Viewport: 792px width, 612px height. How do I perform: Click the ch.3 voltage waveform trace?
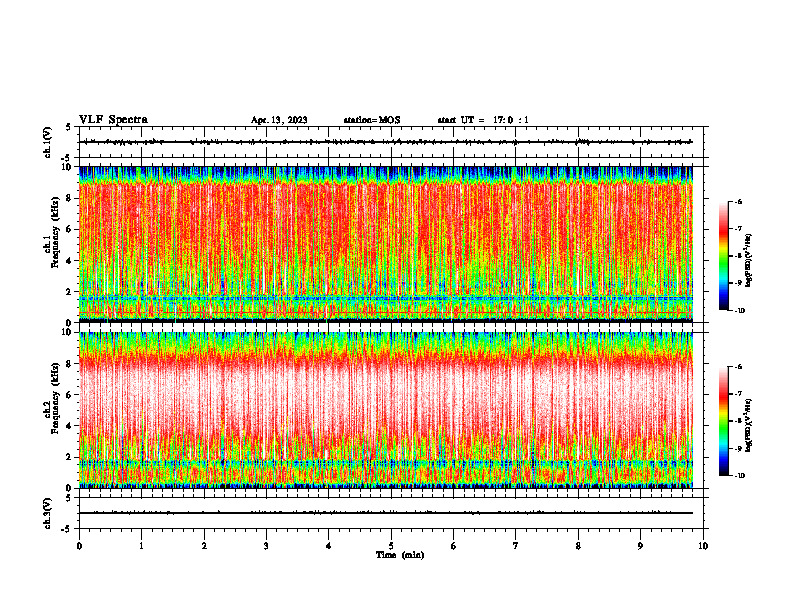click(386, 513)
